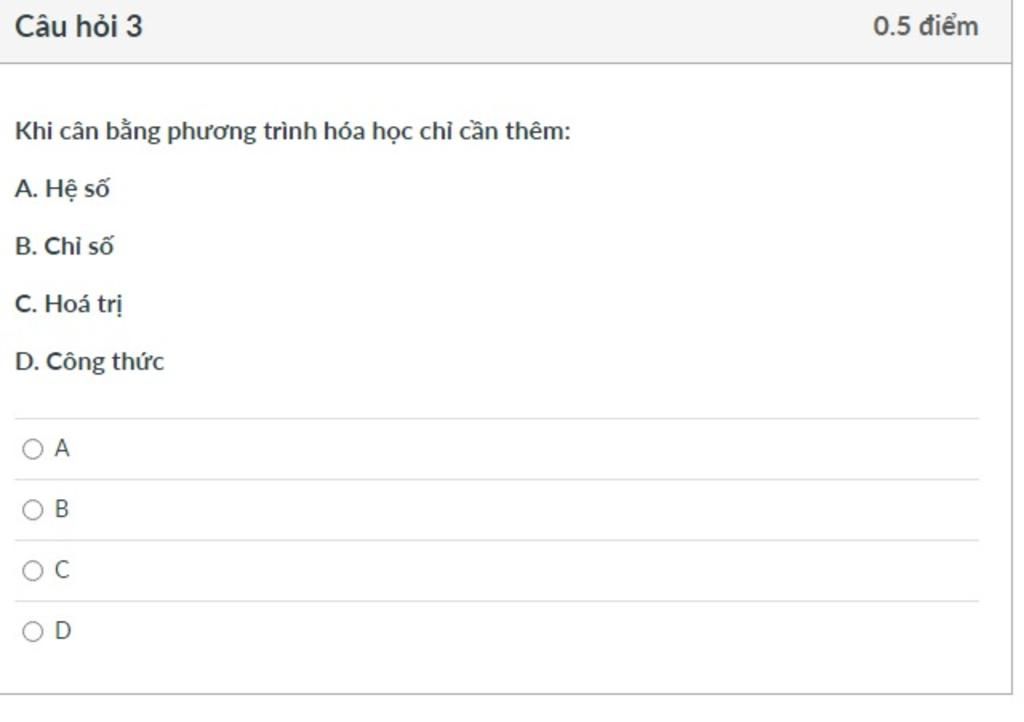Click the letter label B next to radio
The width and height of the screenshot is (1024, 722).
coord(61,509)
